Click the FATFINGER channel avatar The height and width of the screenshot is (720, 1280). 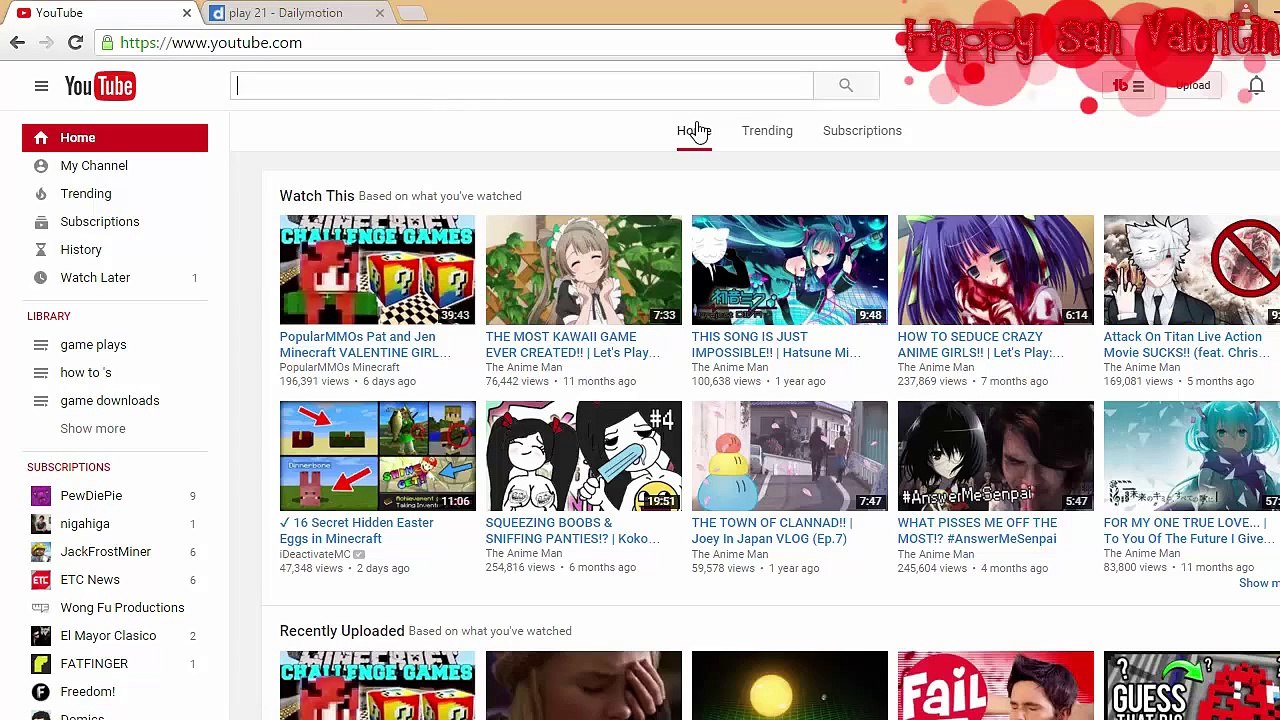click(41, 663)
